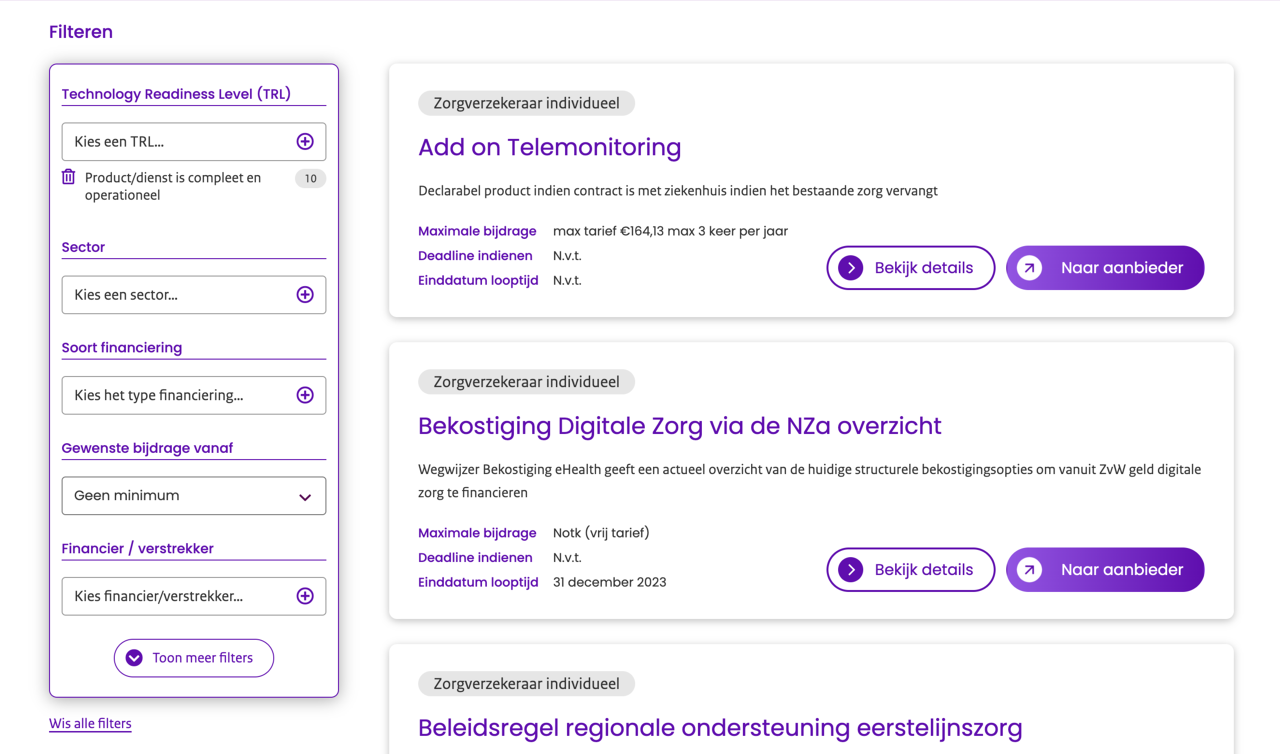This screenshot has height=754, width=1280.
Task: Open Add on Telemonitoring title link
Action: click(549, 147)
